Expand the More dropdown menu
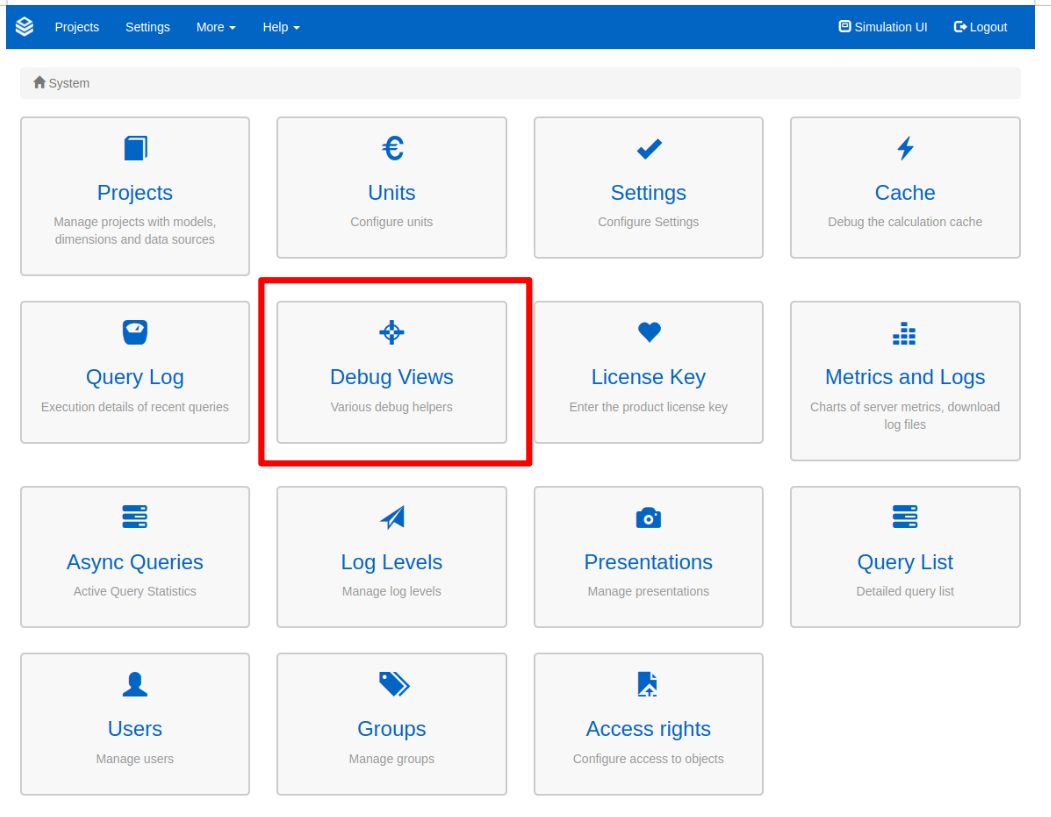1051x817 pixels. click(x=215, y=27)
